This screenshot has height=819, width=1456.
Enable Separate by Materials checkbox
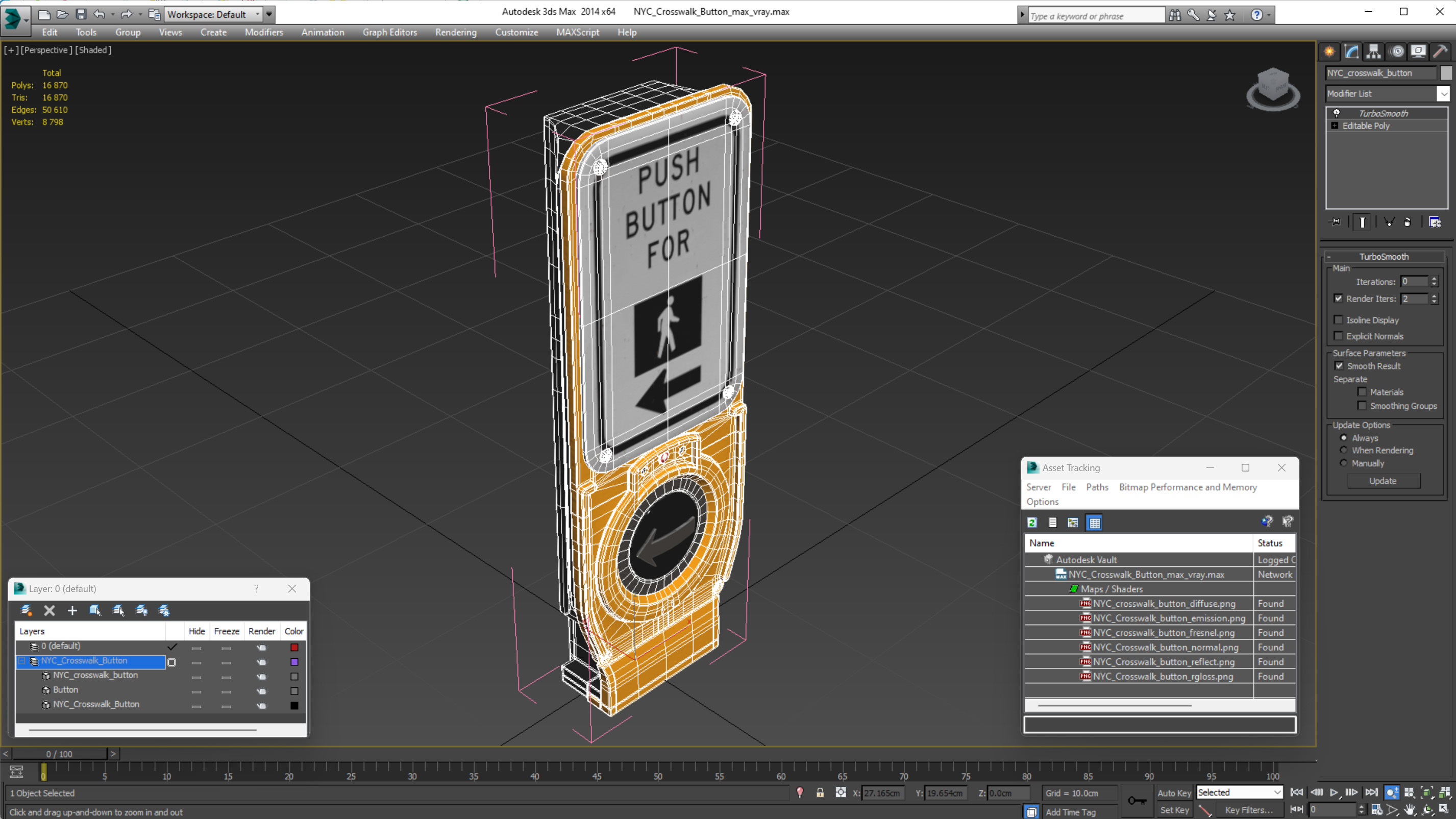1362,392
